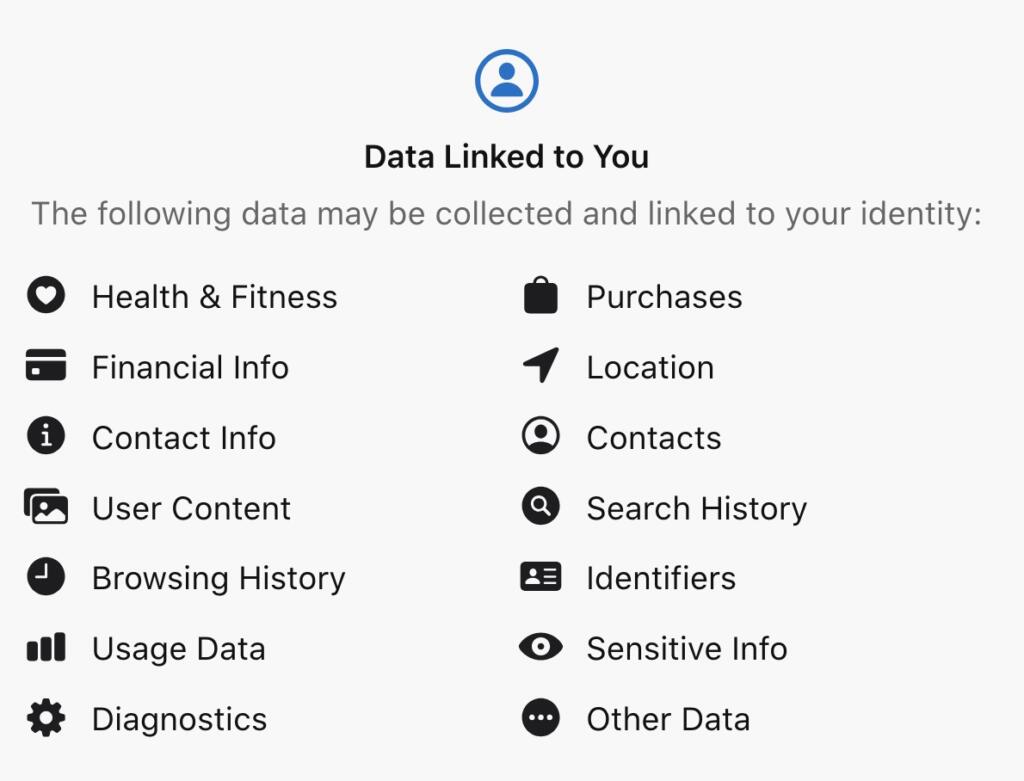Click the User Content photos icon

tap(46, 508)
